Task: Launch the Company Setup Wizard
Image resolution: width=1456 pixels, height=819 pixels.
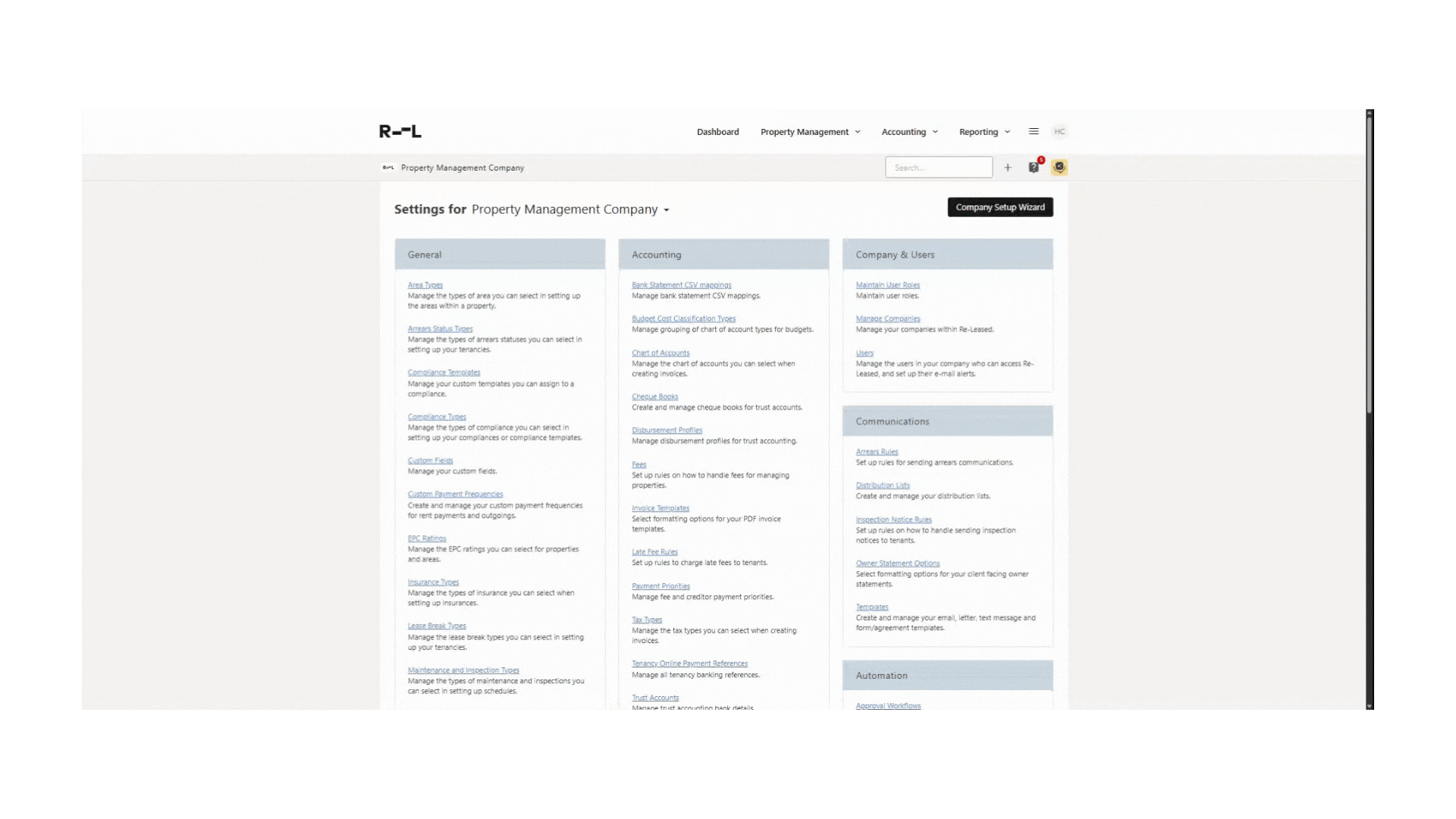Action: (999, 207)
